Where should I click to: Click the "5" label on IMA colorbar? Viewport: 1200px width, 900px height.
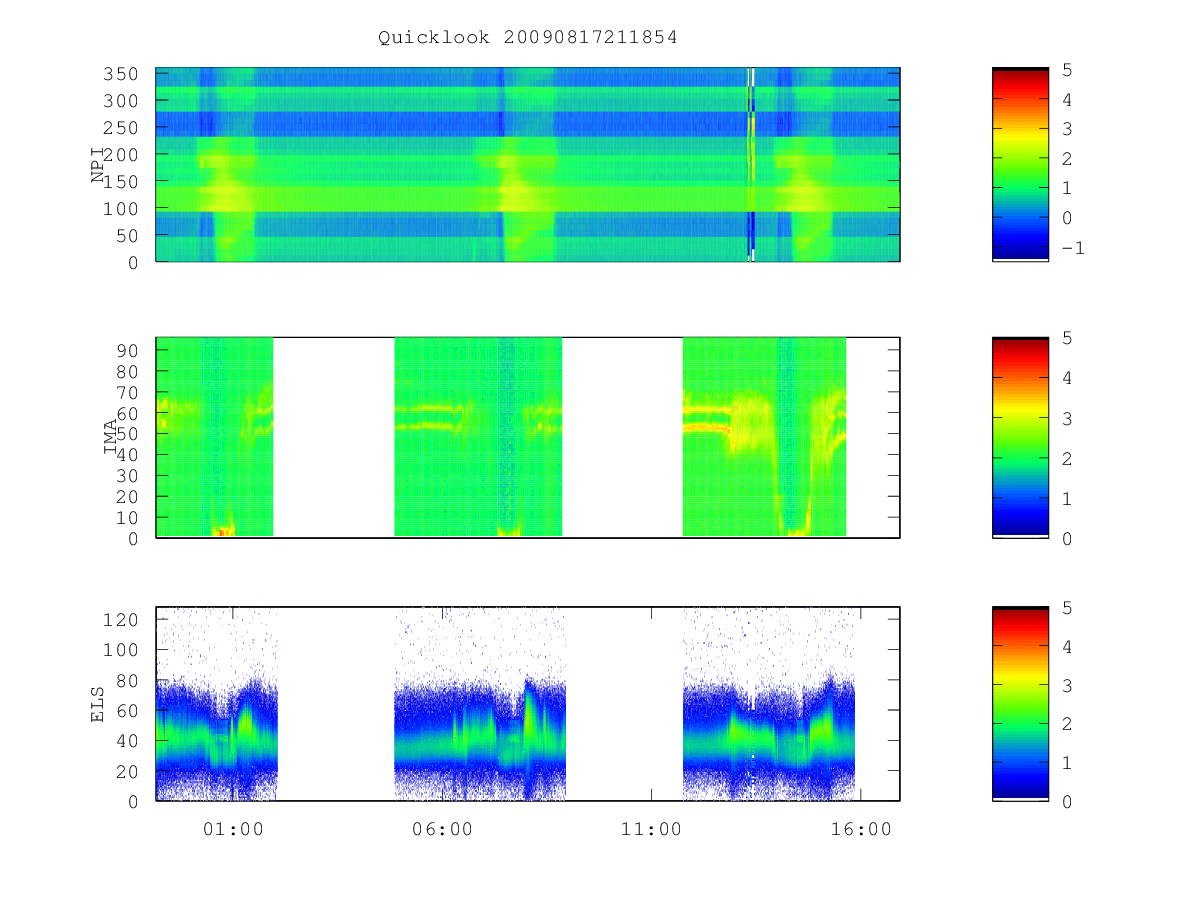click(x=1067, y=338)
